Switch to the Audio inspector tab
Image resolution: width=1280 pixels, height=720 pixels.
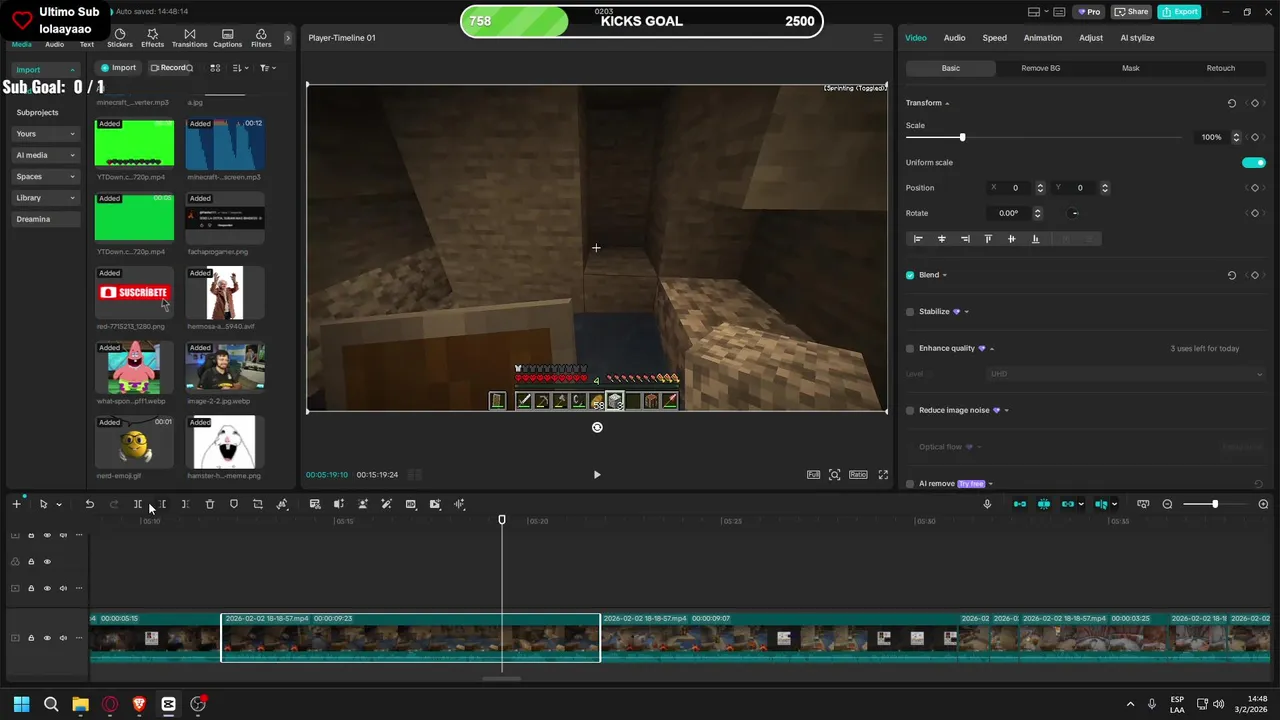(x=955, y=38)
